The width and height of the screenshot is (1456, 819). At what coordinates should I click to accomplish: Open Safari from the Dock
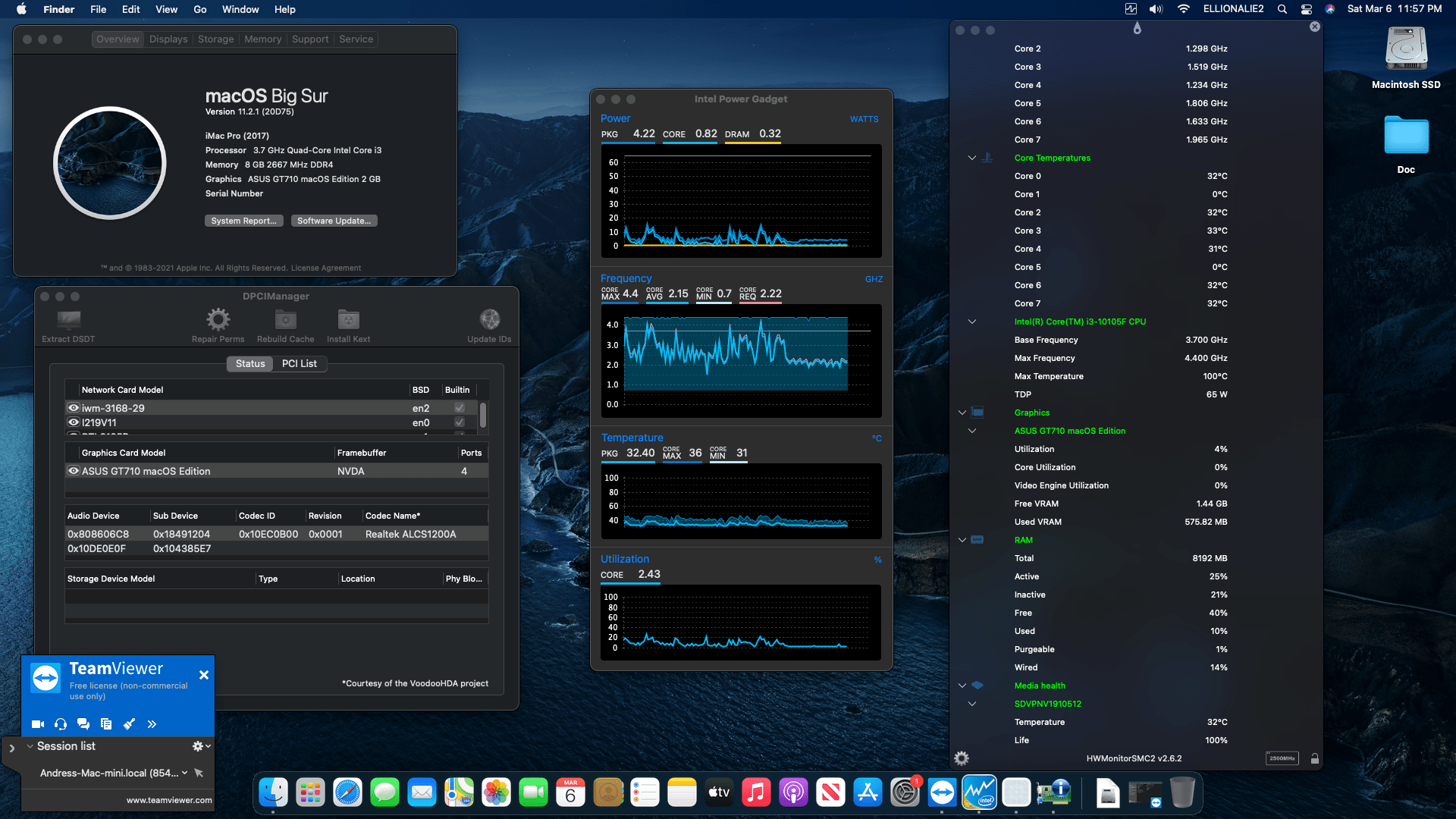coord(348,793)
